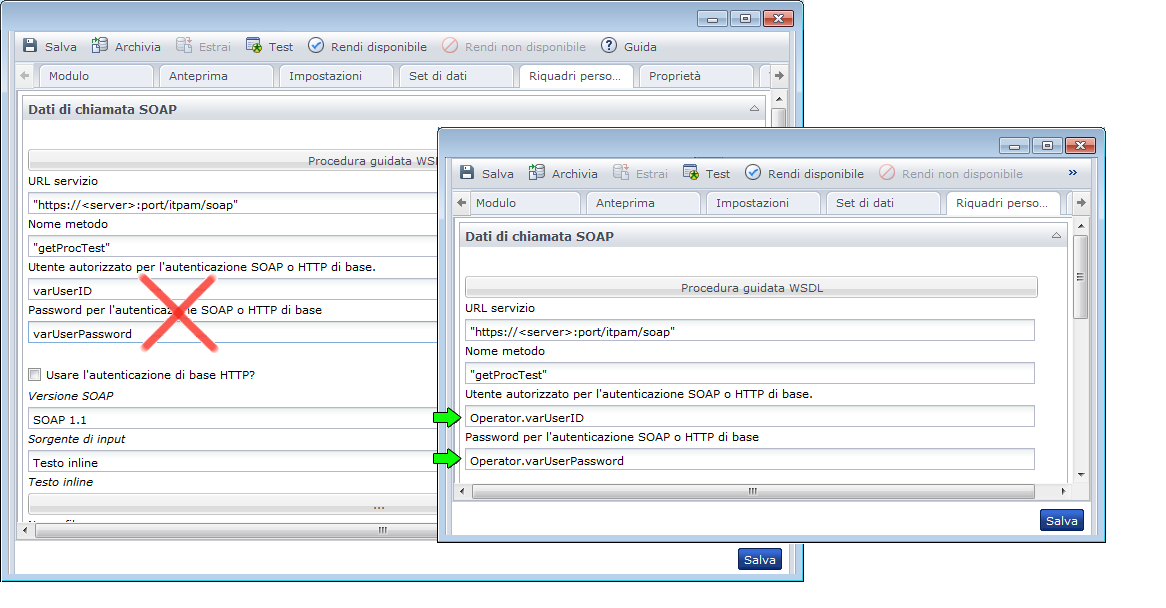
Task: Open Versione SOAP 1.1 dropdown
Action: (x=233, y=418)
